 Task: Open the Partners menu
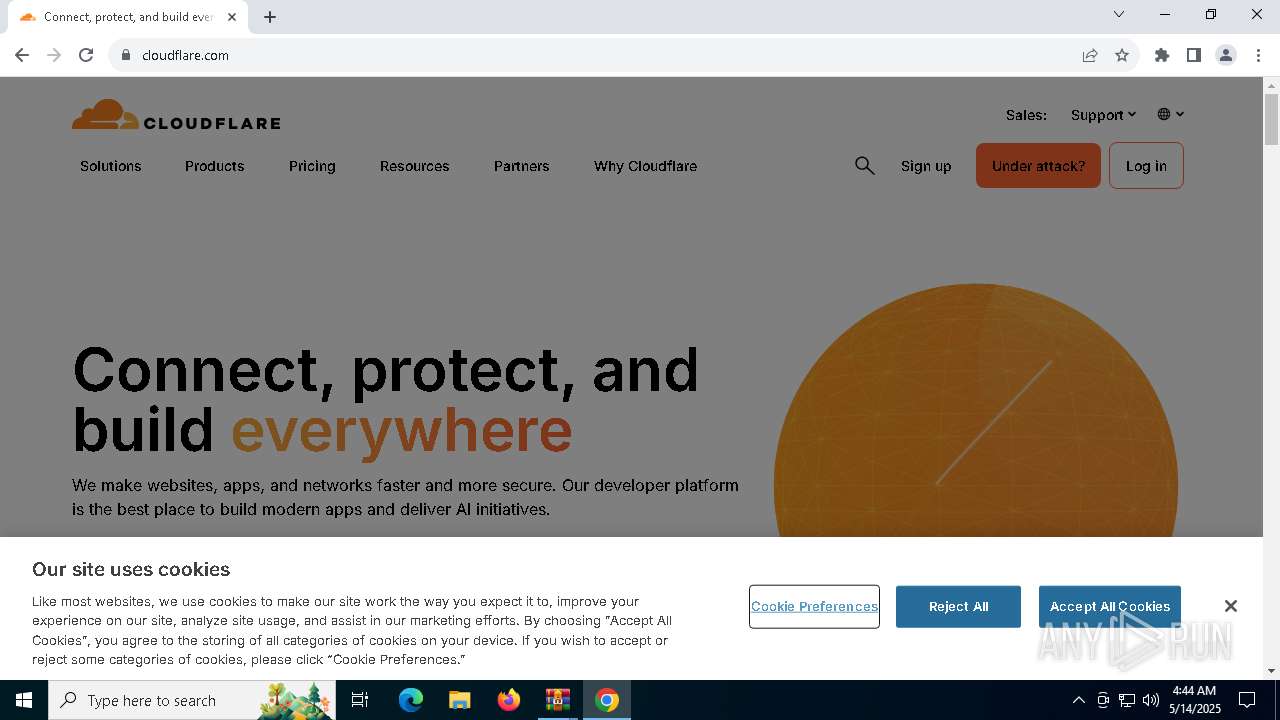[521, 166]
